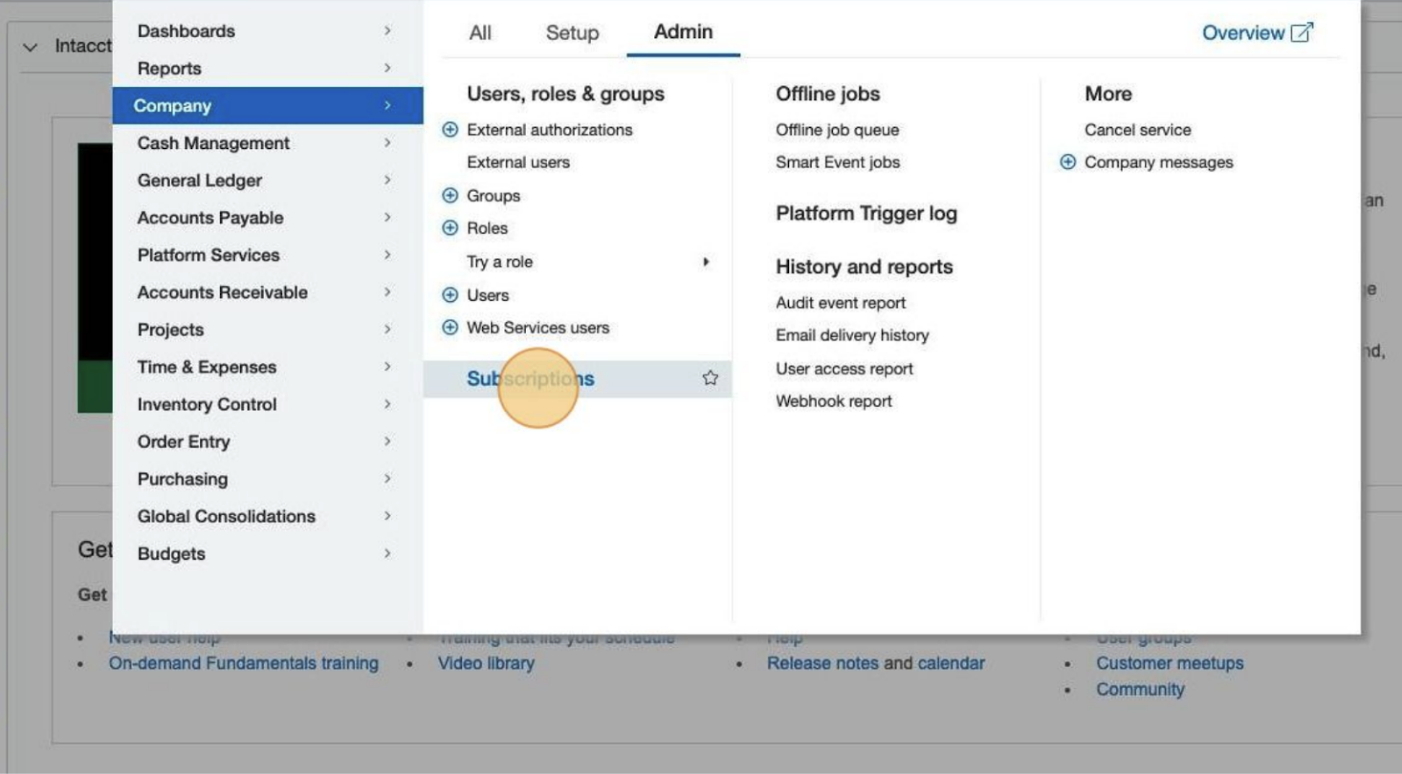This screenshot has height=774, width=1402.
Task: Open Offline job queue
Action: click(x=837, y=130)
